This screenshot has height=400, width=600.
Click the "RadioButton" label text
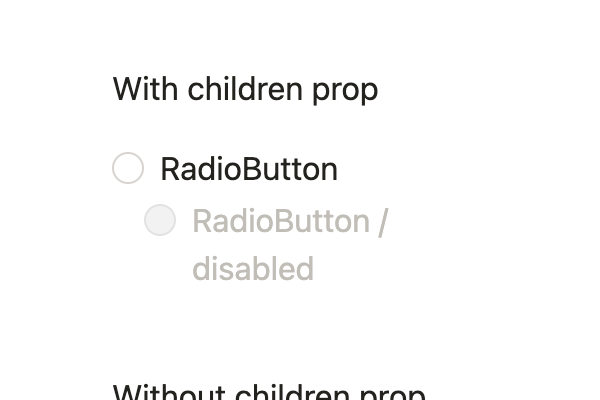tap(248, 169)
